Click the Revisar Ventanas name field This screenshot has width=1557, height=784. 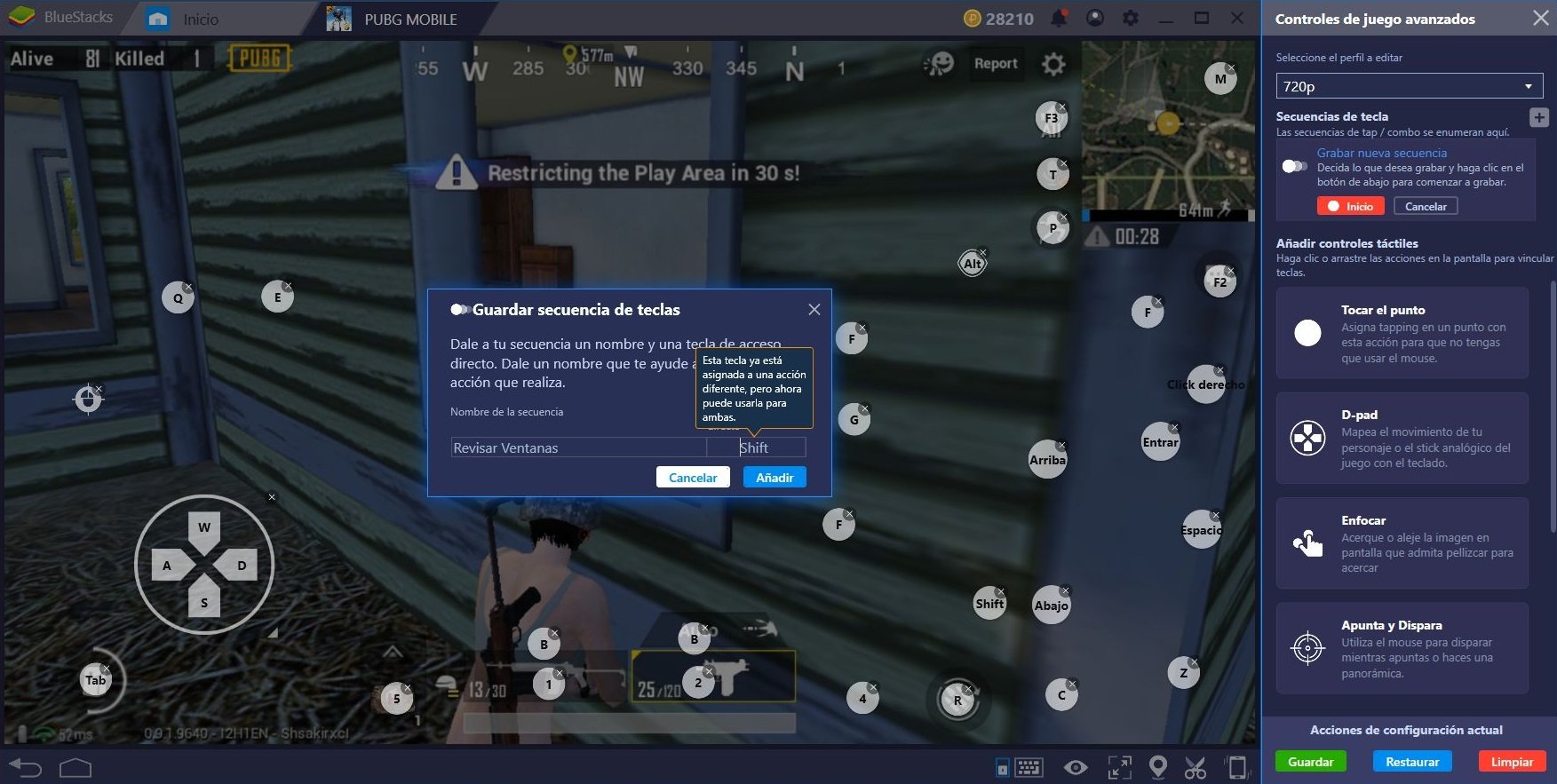[x=579, y=447]
